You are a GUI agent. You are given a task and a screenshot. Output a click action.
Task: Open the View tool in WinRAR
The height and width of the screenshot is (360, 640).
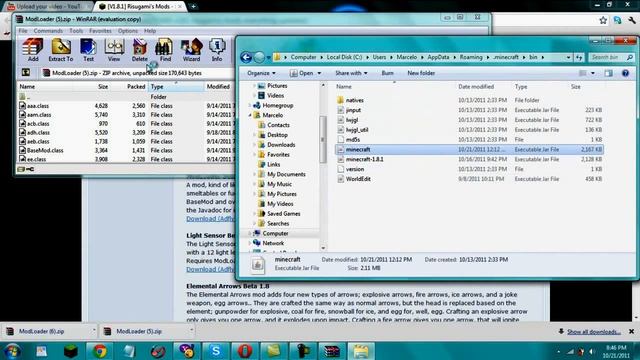tap(114, 50)
